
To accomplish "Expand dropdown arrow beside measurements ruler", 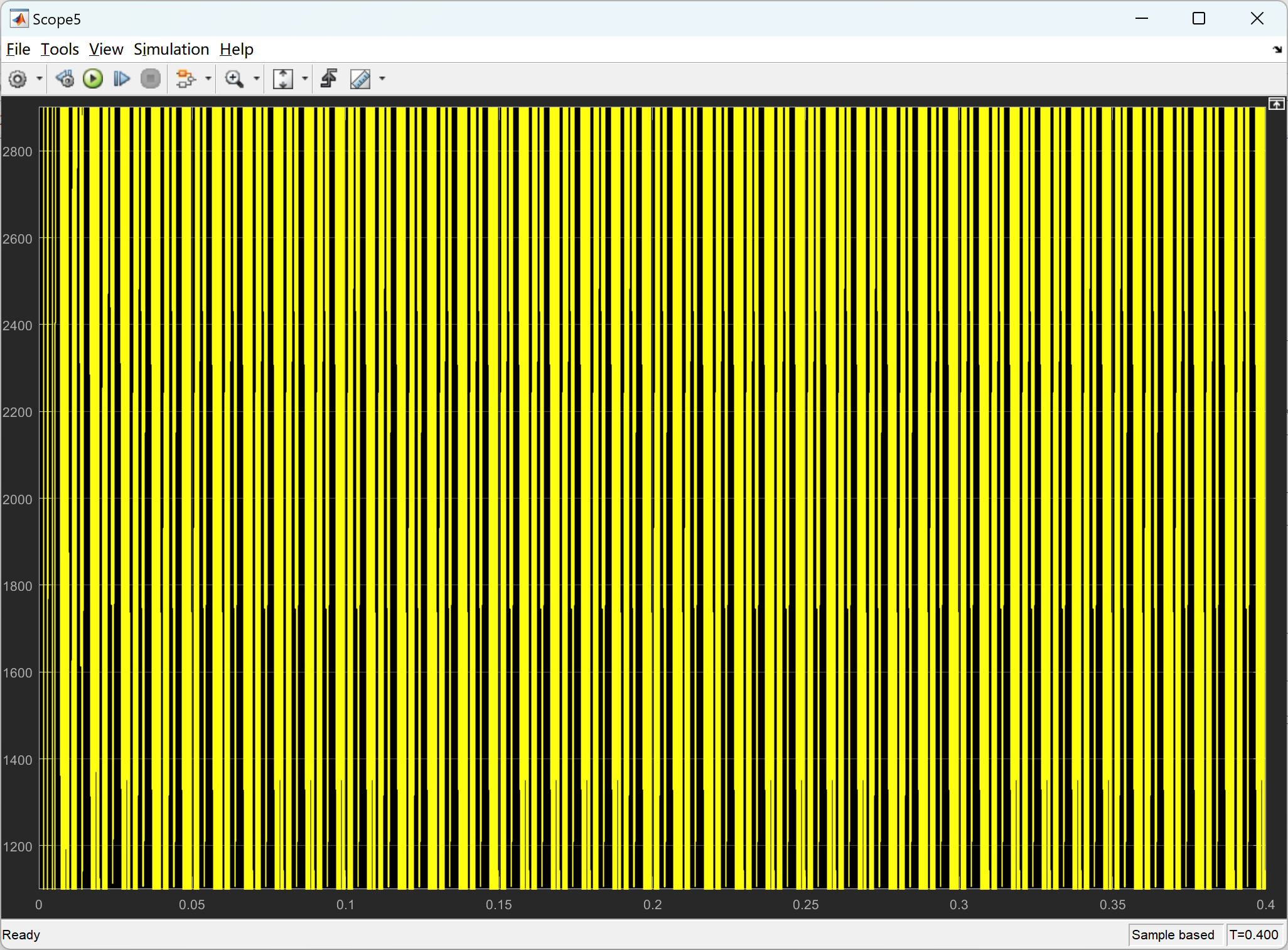I will tap(382, 79).
